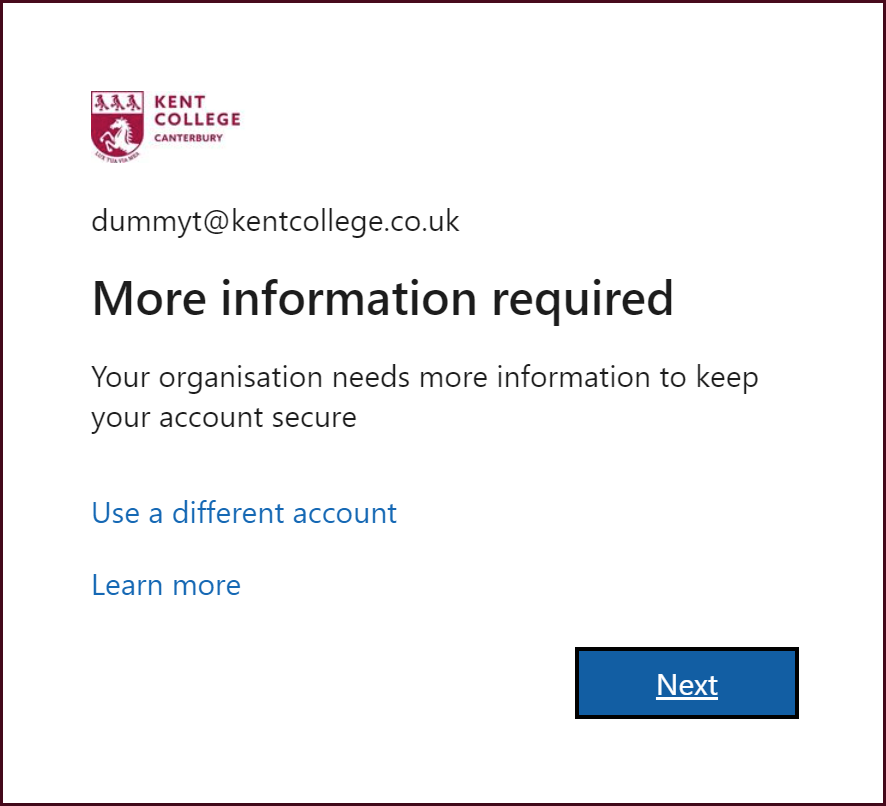886x806 pixels.
Task: Click the Your organisation needs more information line
Action: click(x=425, y=378)
